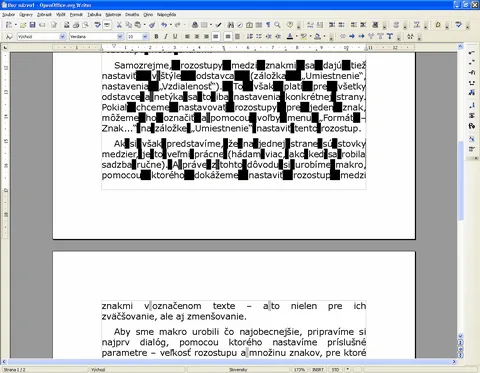Click the New document icon
480x373 pixels.
point(9,25)
